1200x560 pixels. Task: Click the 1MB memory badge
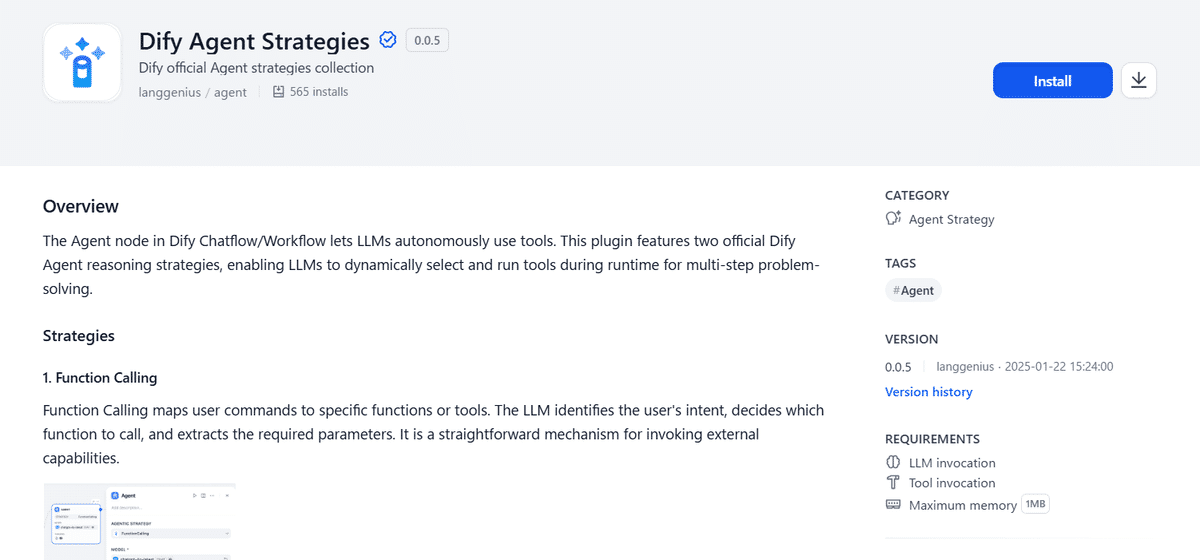[x=1035, y=505]
